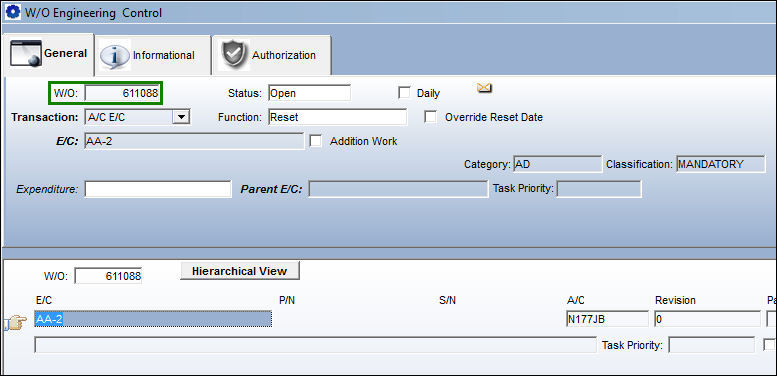The image size is (777, 376).
Task: Click the Parent E/C field
Action: click(398, 189)
